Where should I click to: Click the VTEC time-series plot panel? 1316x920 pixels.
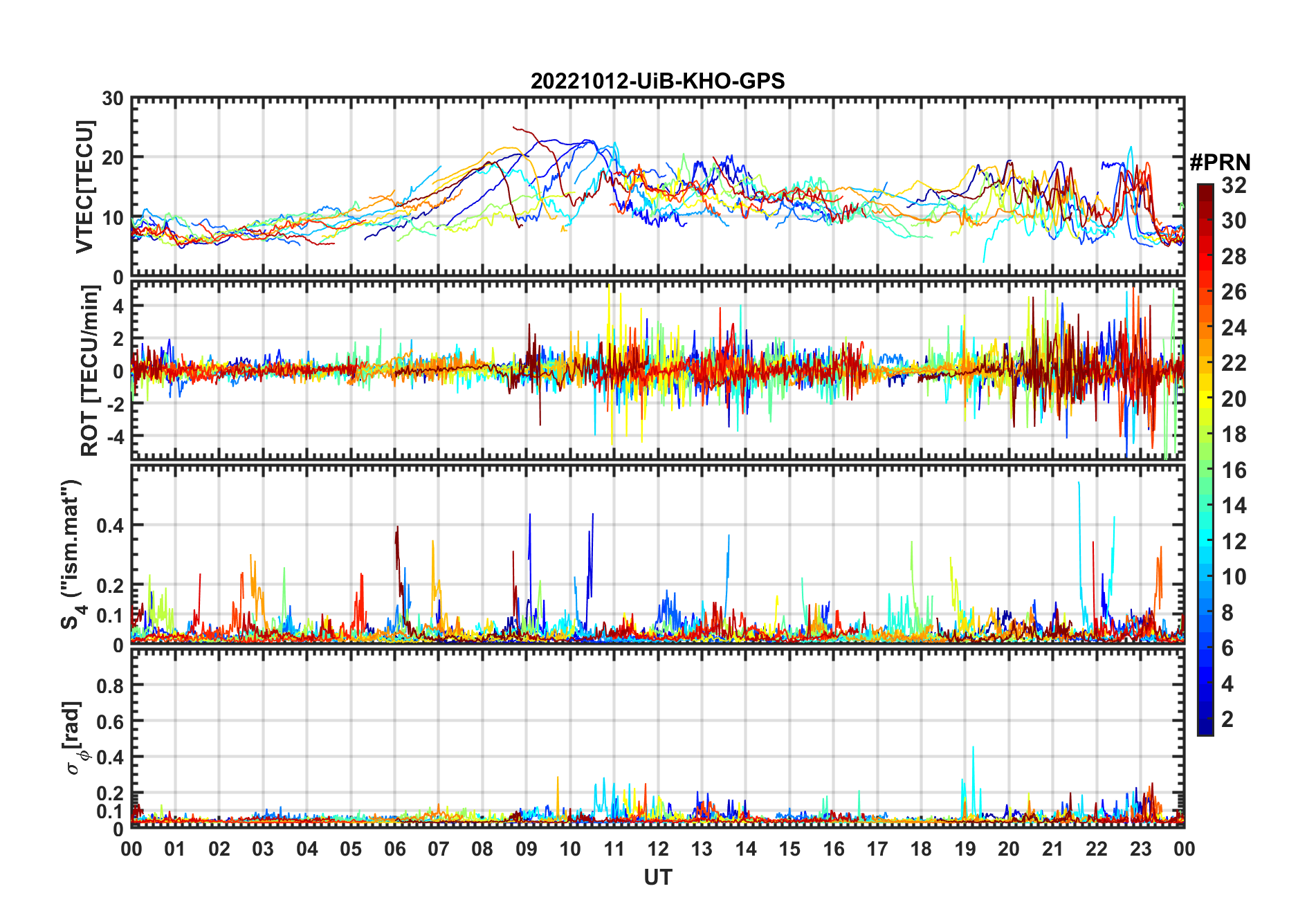(657, 187)
